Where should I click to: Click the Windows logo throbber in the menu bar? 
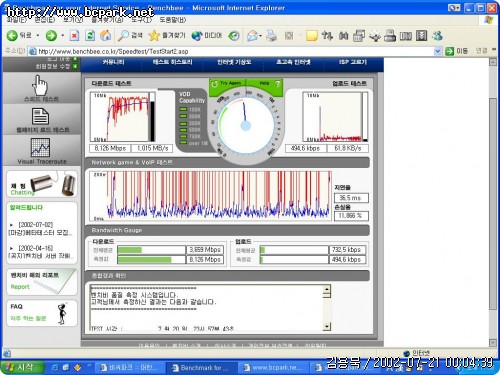[489, 20]
